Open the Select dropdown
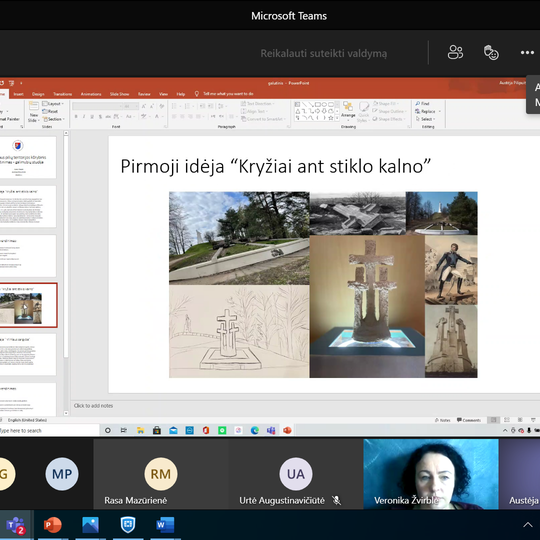The image size is (540, 540). tap(426, 119)
